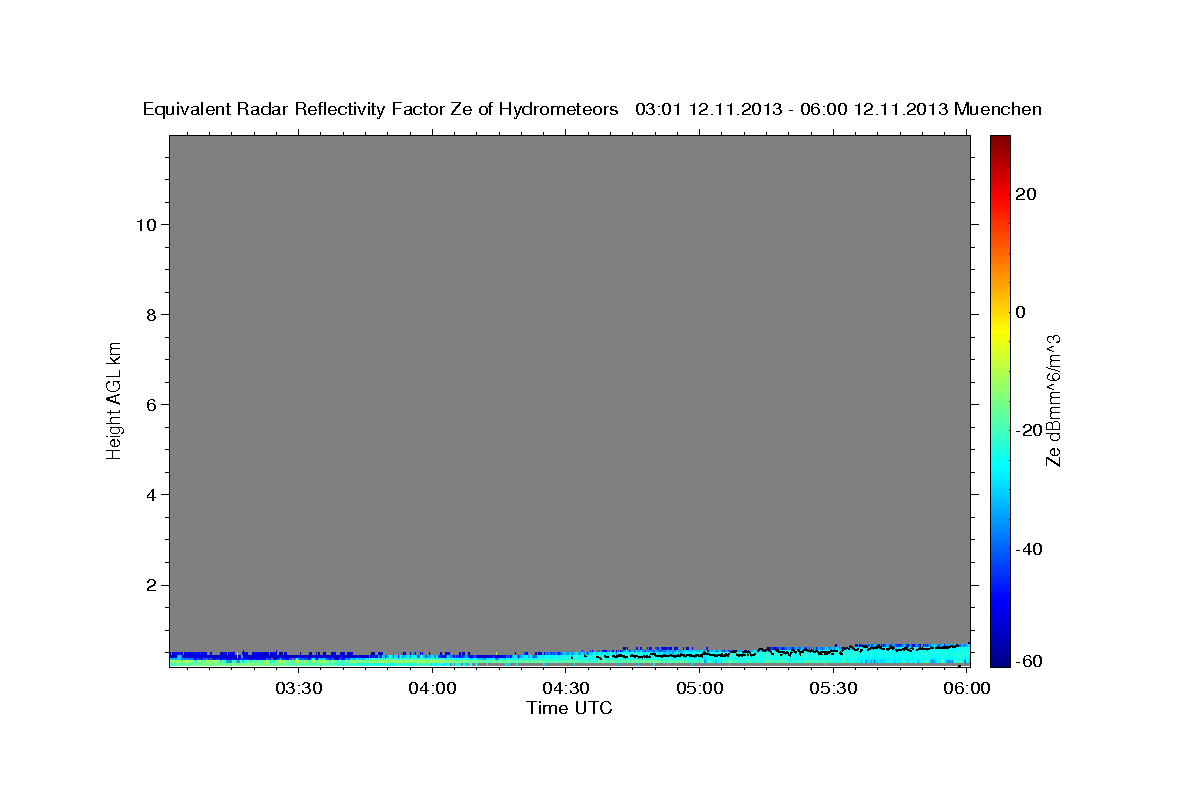The image size is (1200, 800).
Task: Click the 'Muenchen' location label
Action: pyautogui.click(x=998, y=109)
